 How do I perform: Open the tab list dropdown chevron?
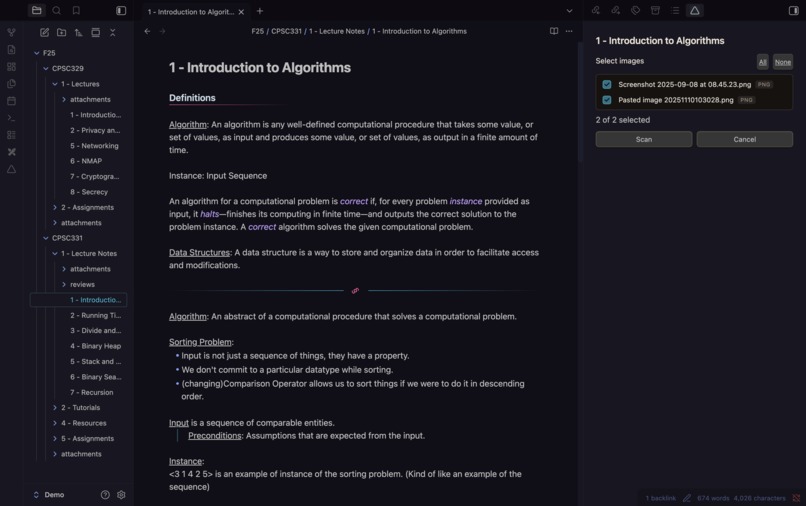(x=569, y=11)
